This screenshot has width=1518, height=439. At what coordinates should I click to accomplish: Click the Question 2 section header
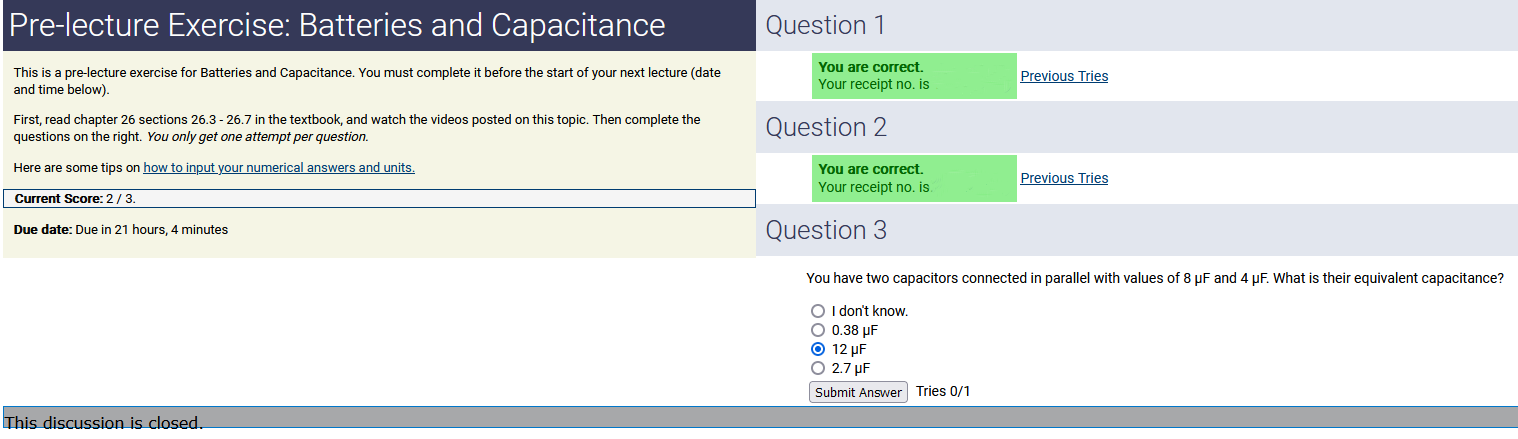826,128
